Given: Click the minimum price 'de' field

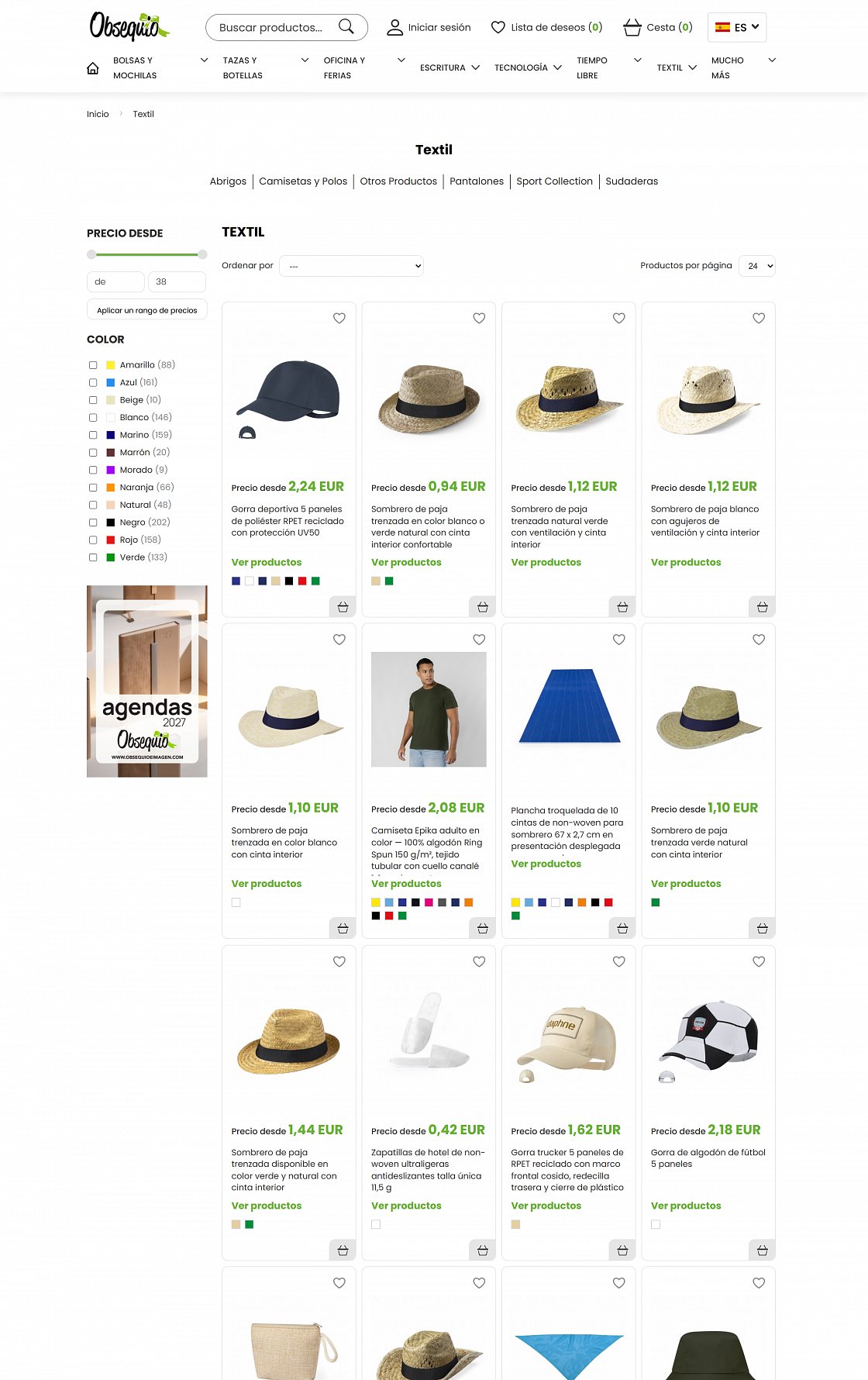Looking at the screenshot, I should [115, 282].
